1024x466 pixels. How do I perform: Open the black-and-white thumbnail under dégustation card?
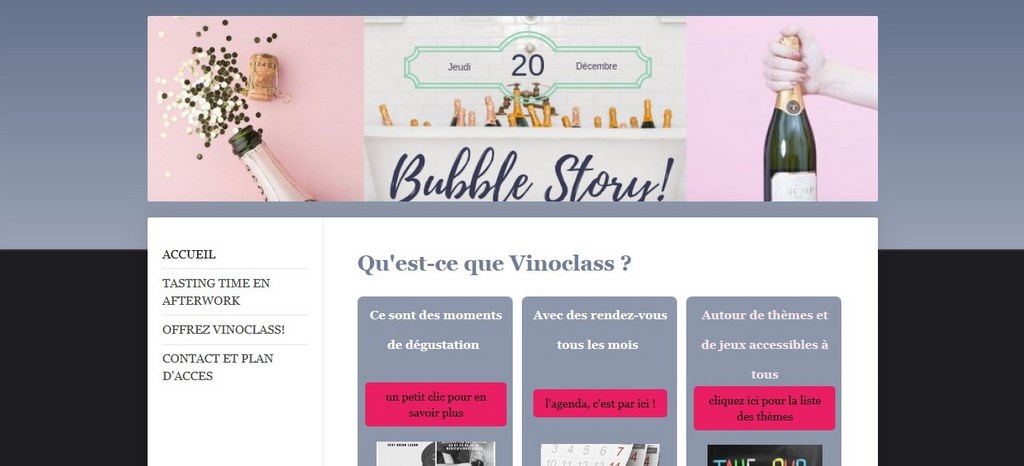coord(436,454)
